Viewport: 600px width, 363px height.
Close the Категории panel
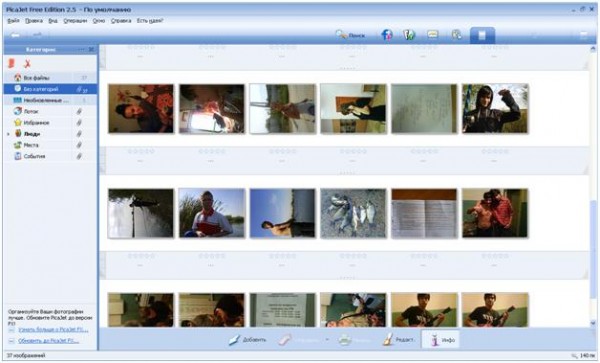[x=91, y=50]
